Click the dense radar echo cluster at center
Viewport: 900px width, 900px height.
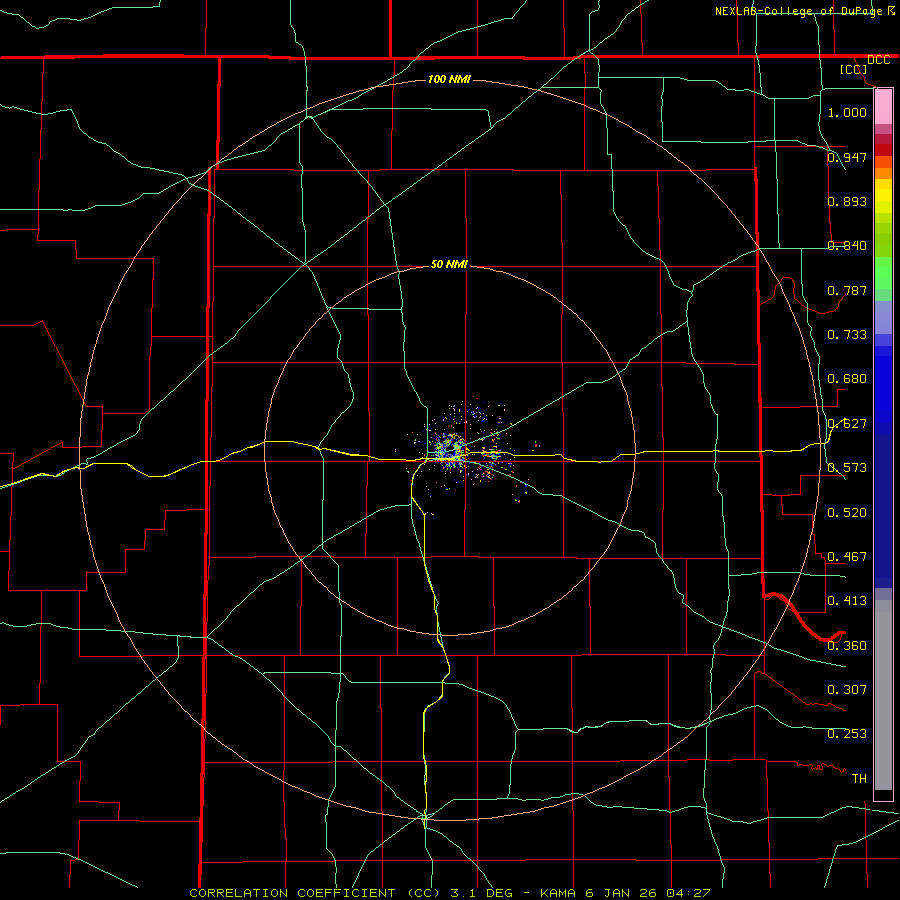[x=449, y=448]
